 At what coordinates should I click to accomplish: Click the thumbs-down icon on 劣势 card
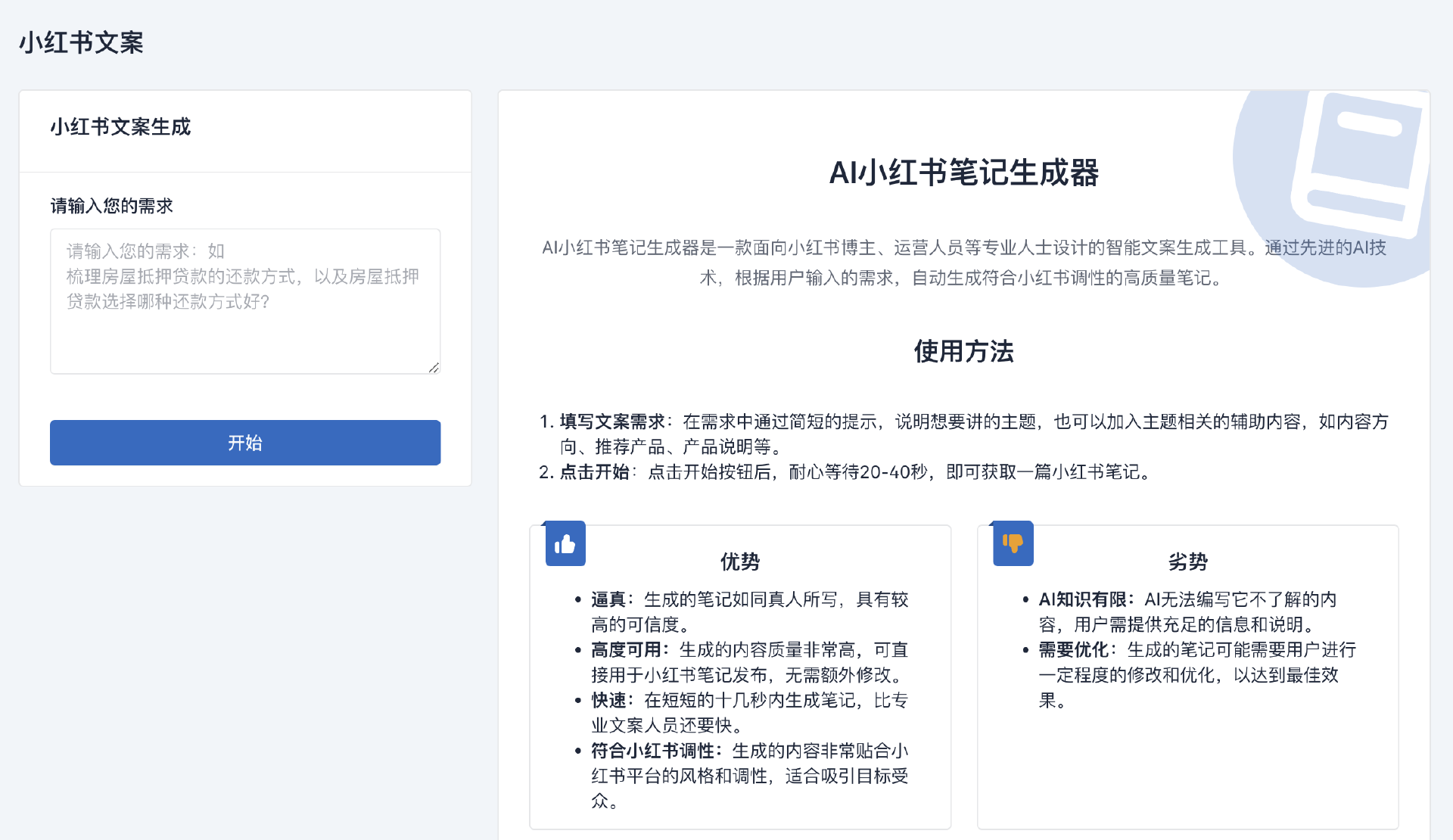click(1013, 543)
